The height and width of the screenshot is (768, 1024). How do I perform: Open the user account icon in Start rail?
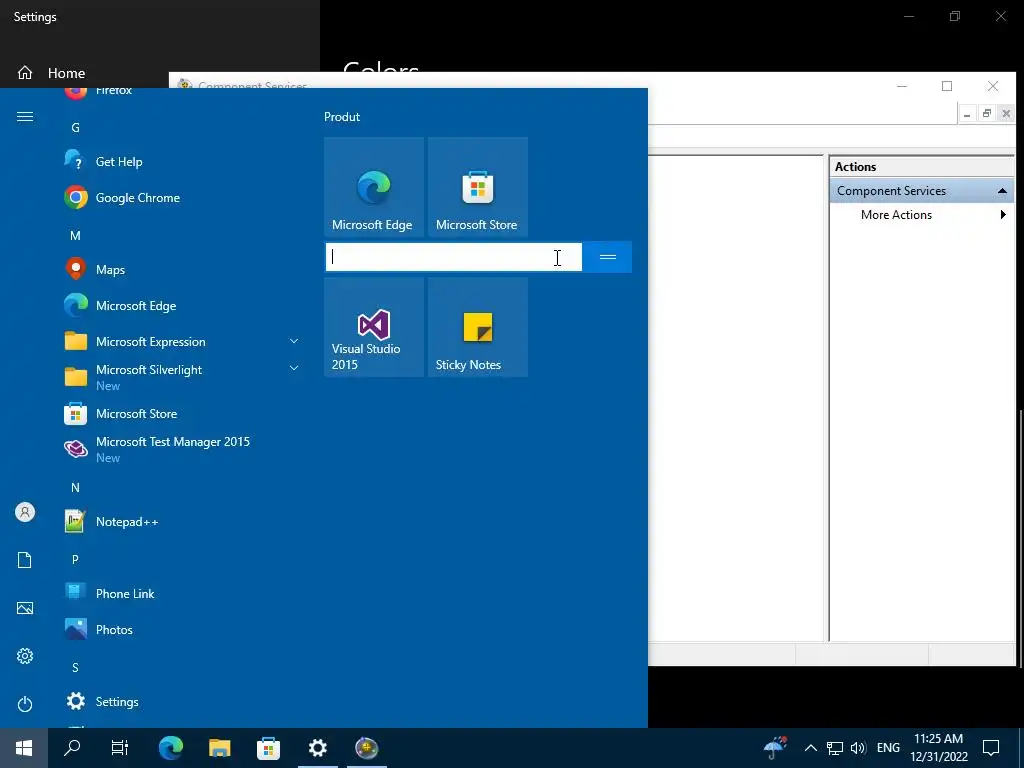(25, 512)
